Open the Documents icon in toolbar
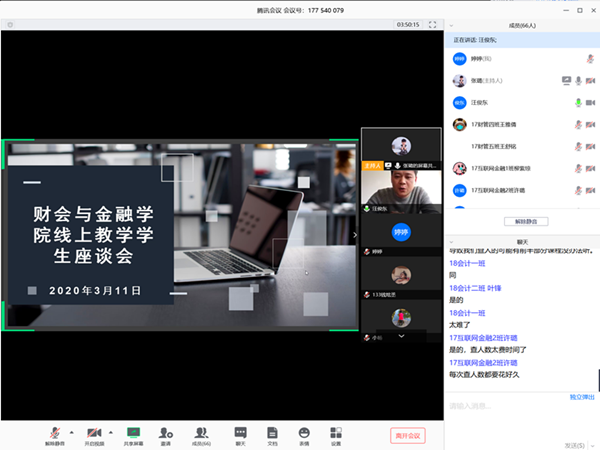Screen dimensions: 600x450 tap(272, 432)
